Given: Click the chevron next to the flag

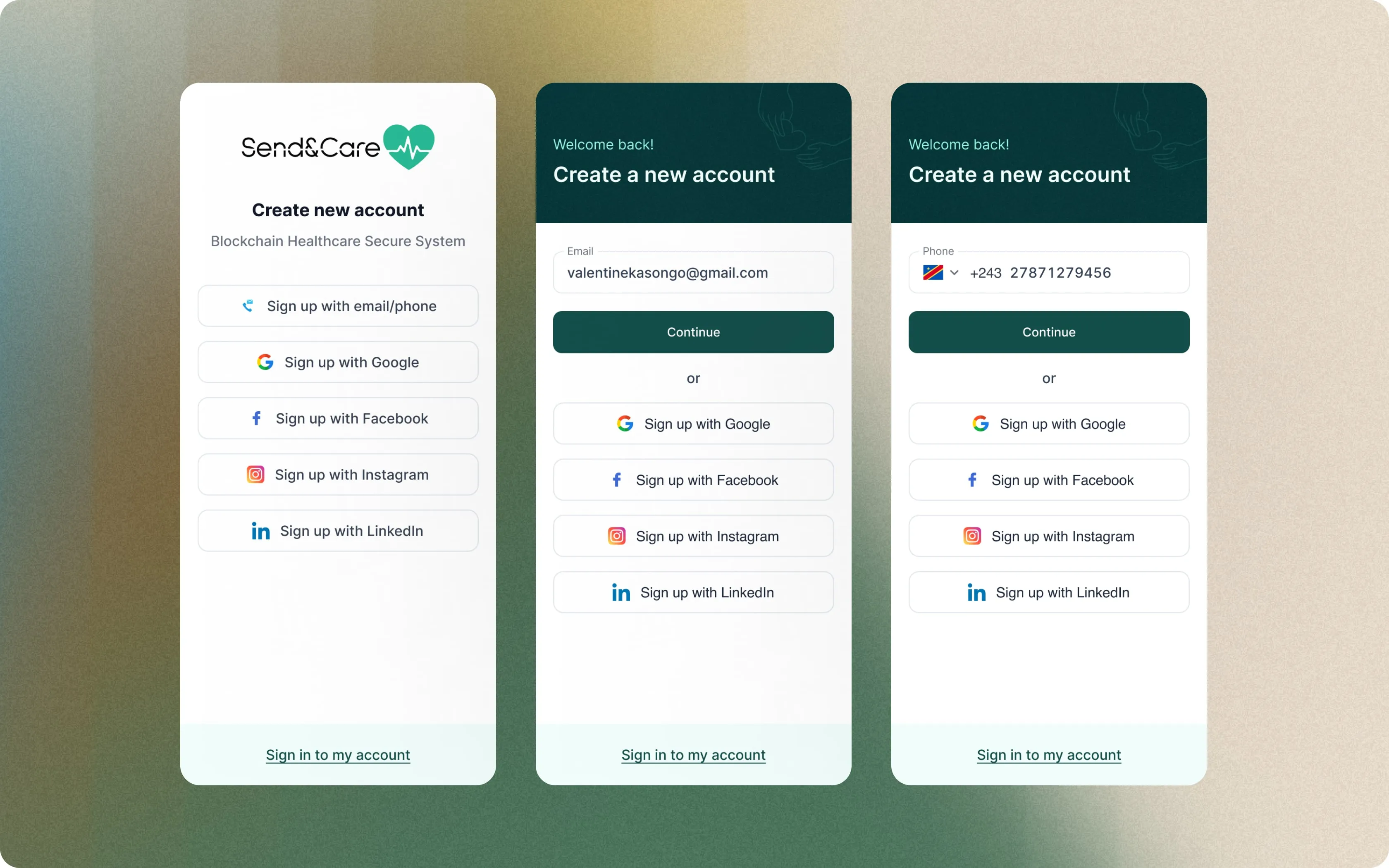Looking at the screenshot, I should pyautogui.click(x=955, y=273).
